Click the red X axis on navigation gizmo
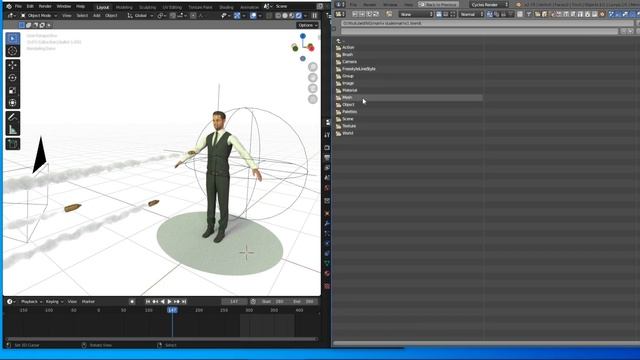 tap(311, 48)
